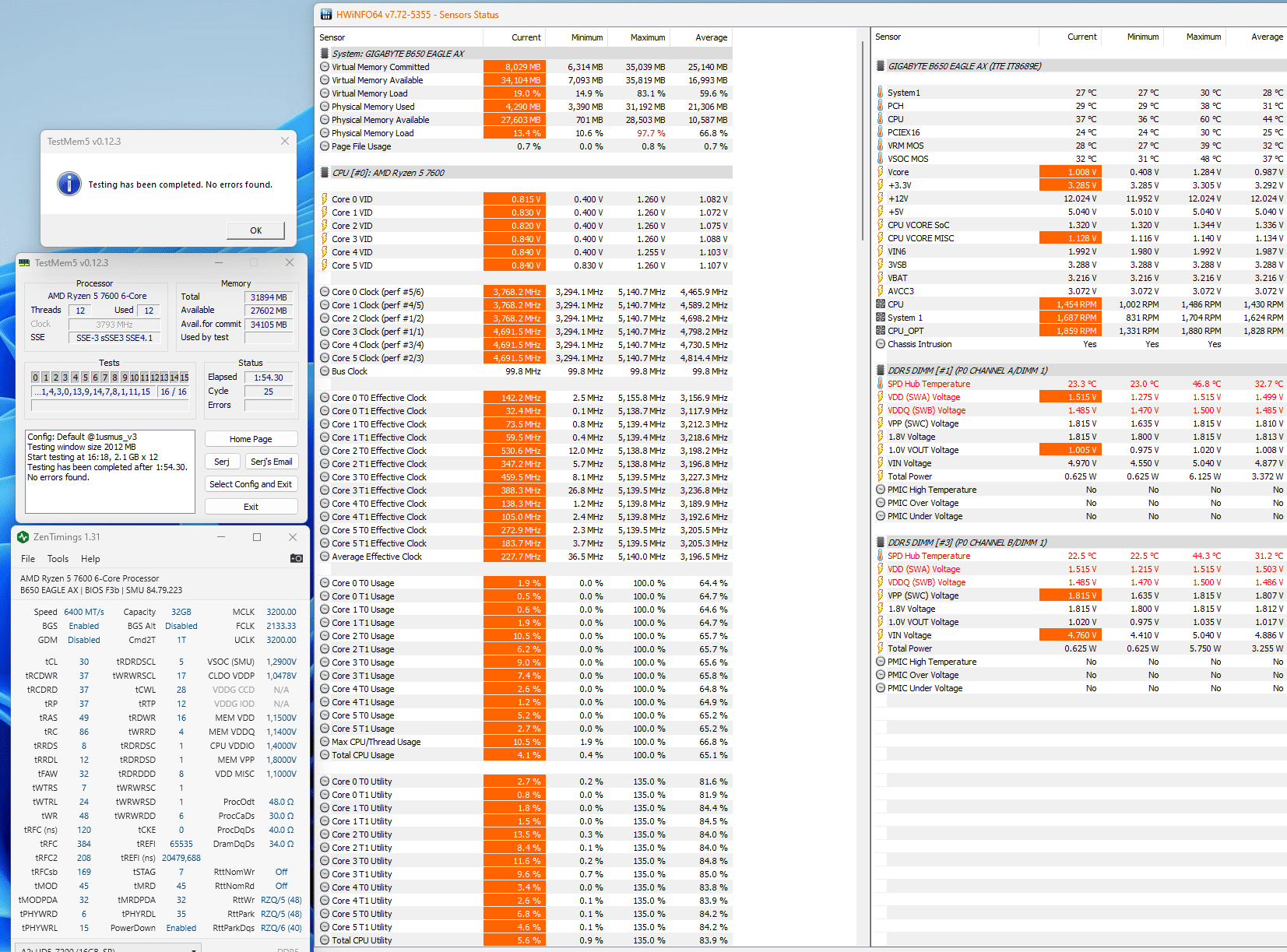Image resolution: width=1287 pixels, height=952 pixels.
Task: Click the Page File Usage sensor icon
Action: coord(325,146)
